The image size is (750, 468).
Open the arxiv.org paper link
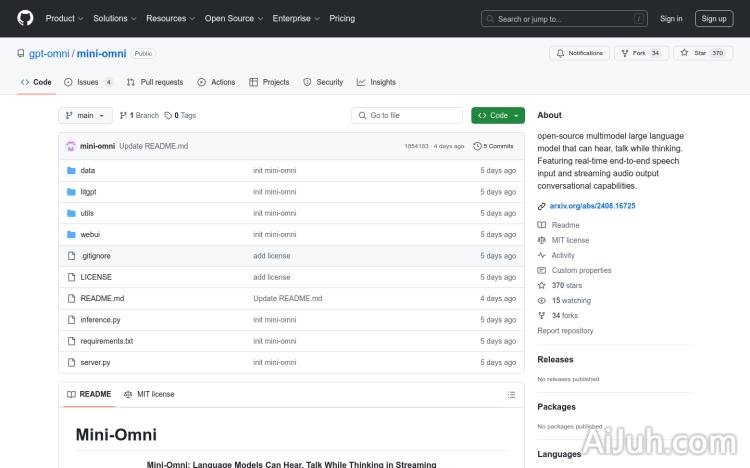[592, 206]
